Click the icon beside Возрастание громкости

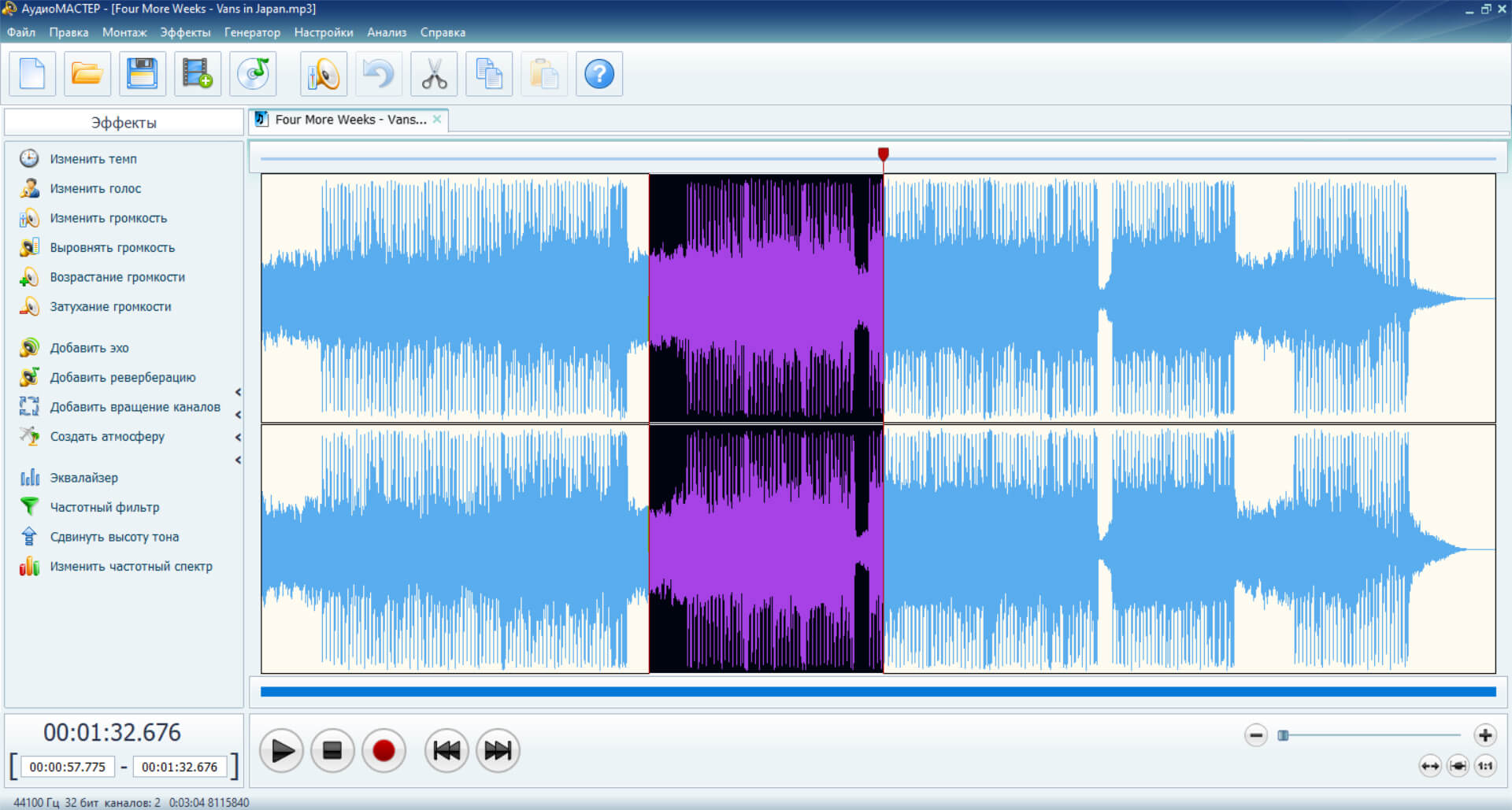tap(29, 277)
